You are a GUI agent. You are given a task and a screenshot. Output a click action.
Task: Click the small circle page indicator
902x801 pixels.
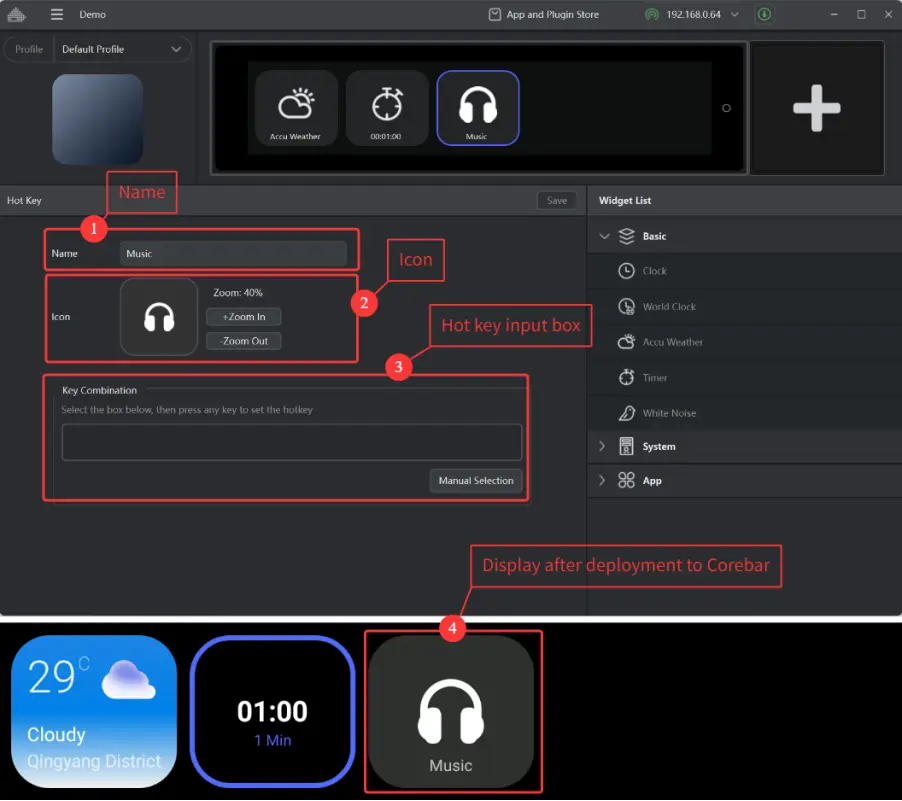726,108
